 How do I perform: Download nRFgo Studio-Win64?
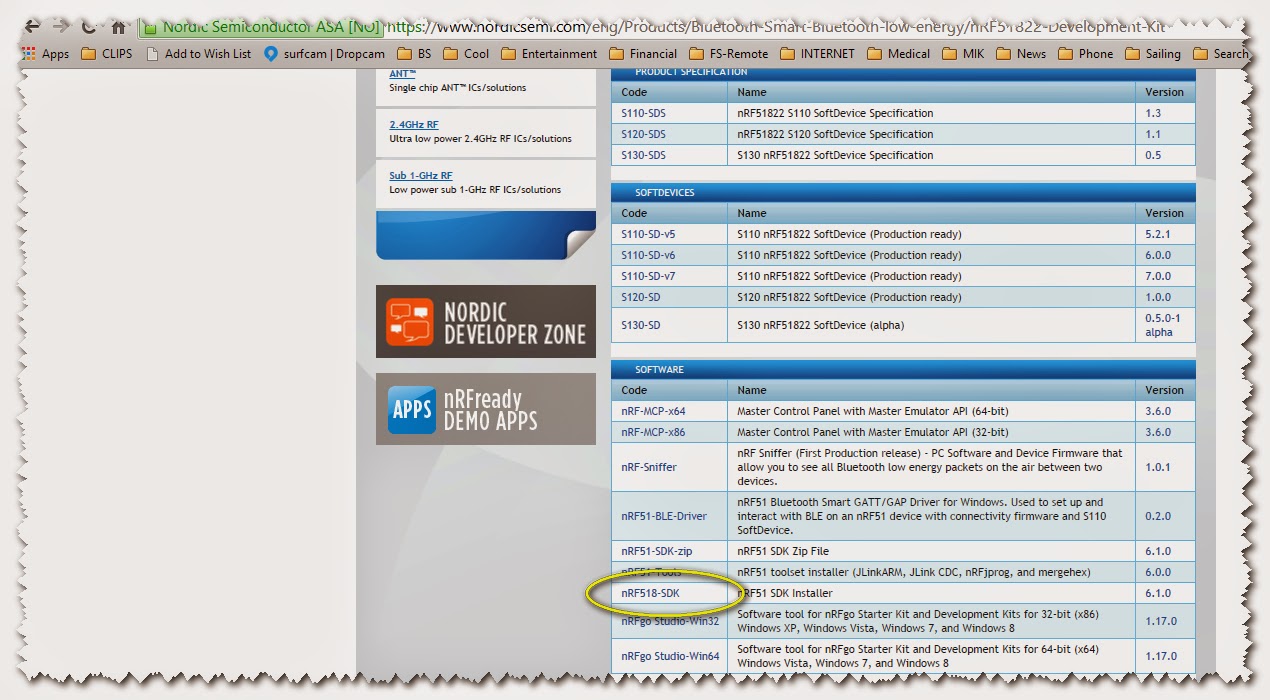tap(670, 656)
